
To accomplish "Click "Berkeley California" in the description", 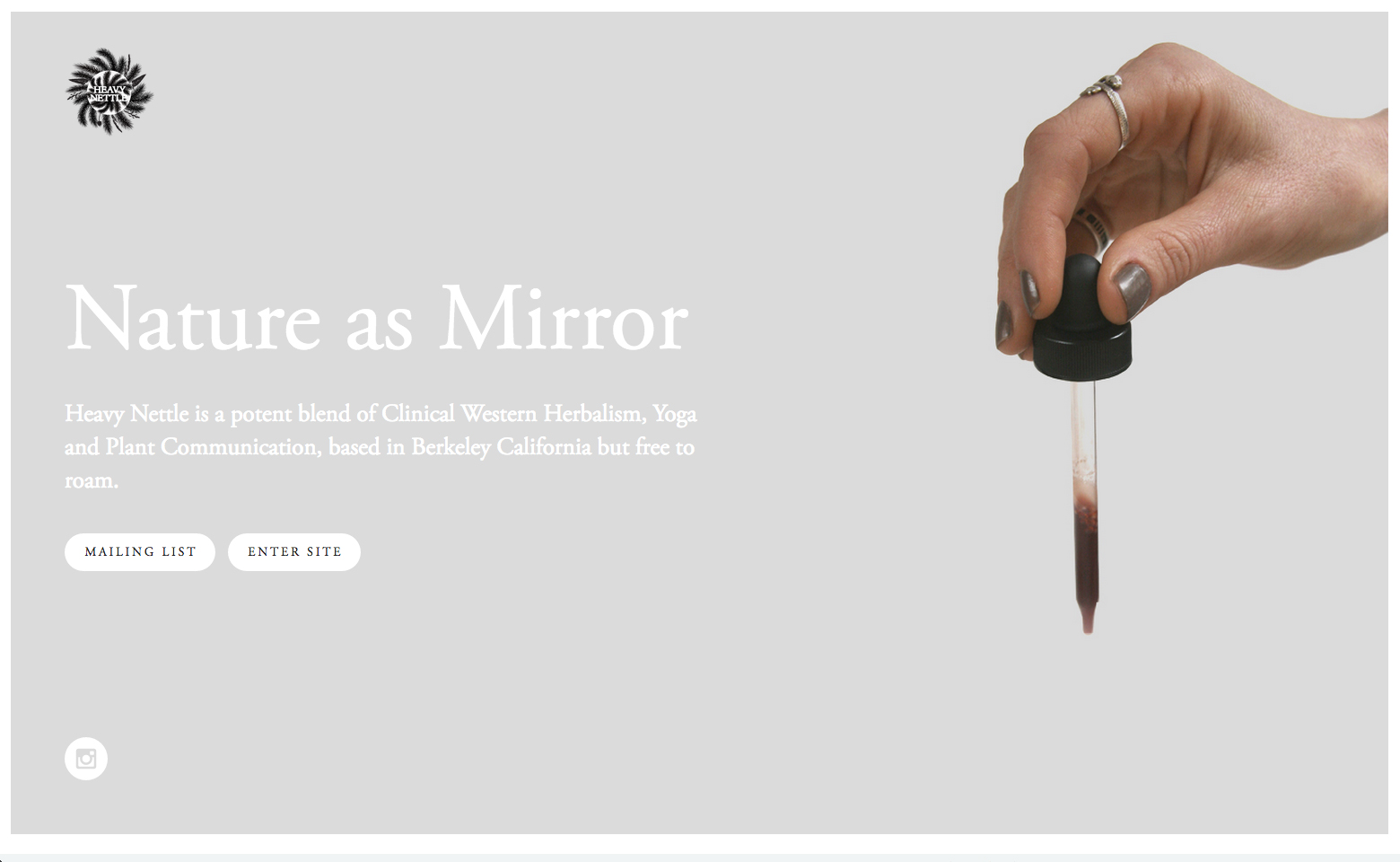I will coord(502,447).
